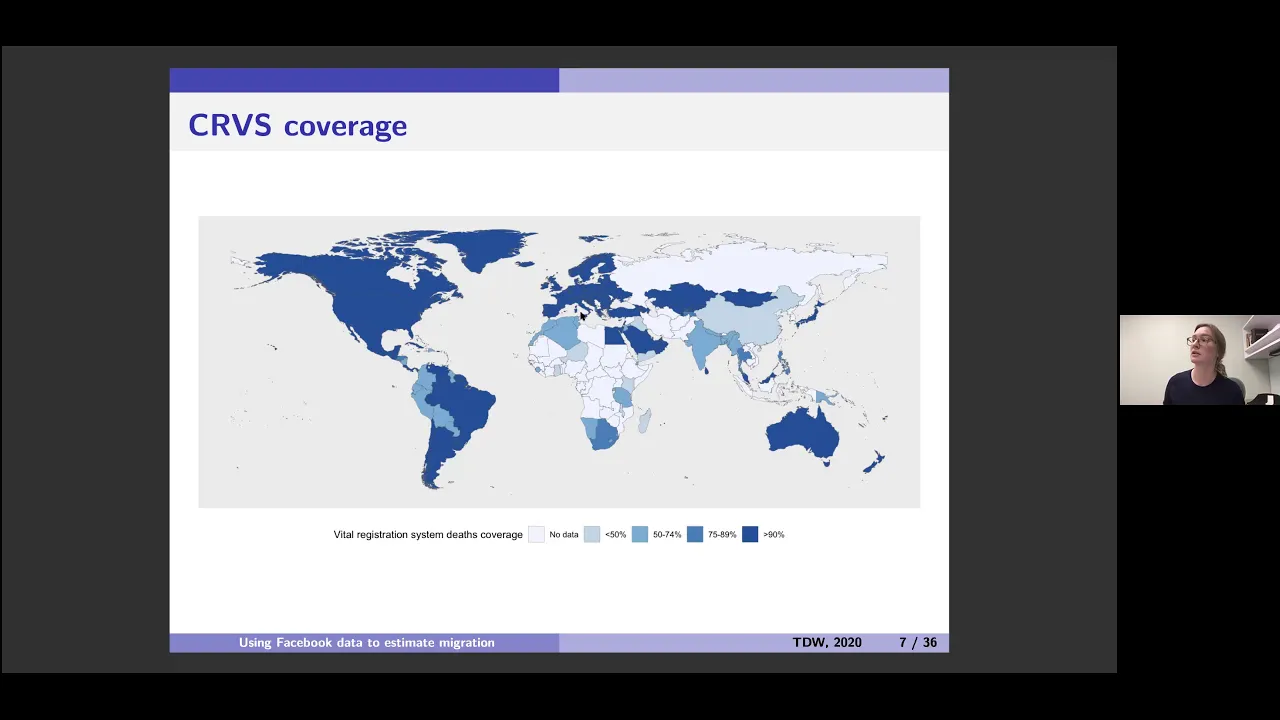The height and width of the screenshot is (720, 1280).
Task: Select the '>90%' legend color swatch
Action: click(750, 535)
